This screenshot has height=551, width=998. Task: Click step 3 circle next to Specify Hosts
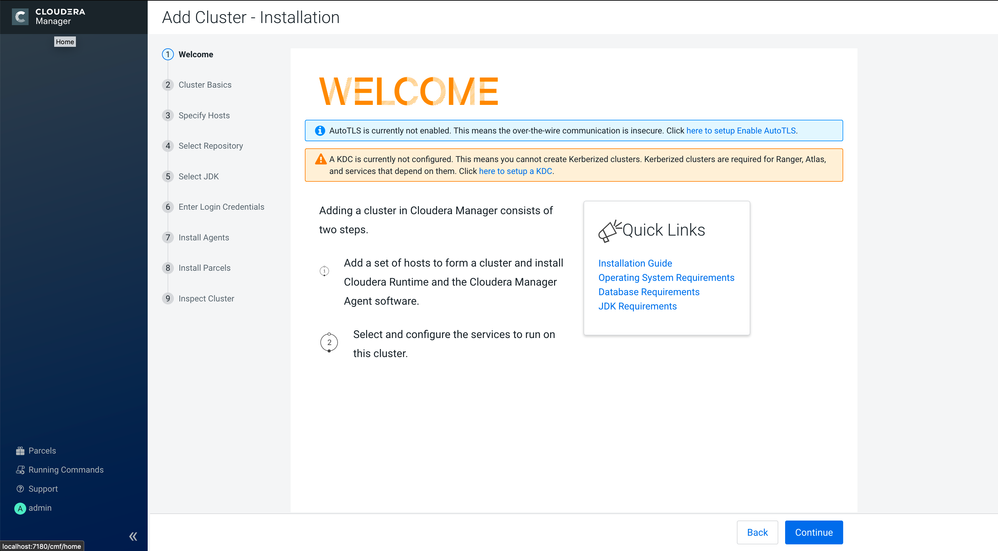pos(168,115)
